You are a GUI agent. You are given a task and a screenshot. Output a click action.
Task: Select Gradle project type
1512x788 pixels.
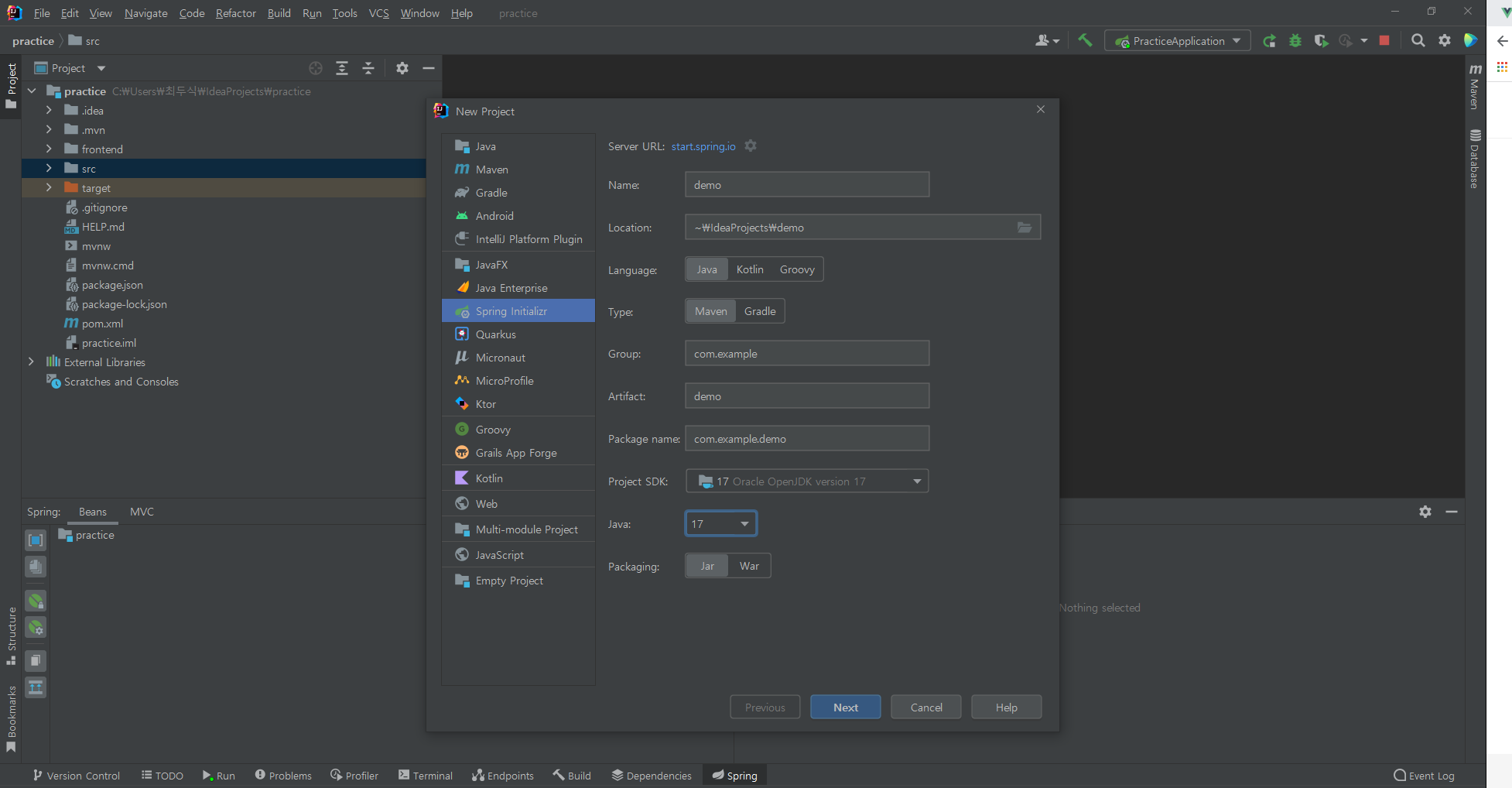coord(760,311)
